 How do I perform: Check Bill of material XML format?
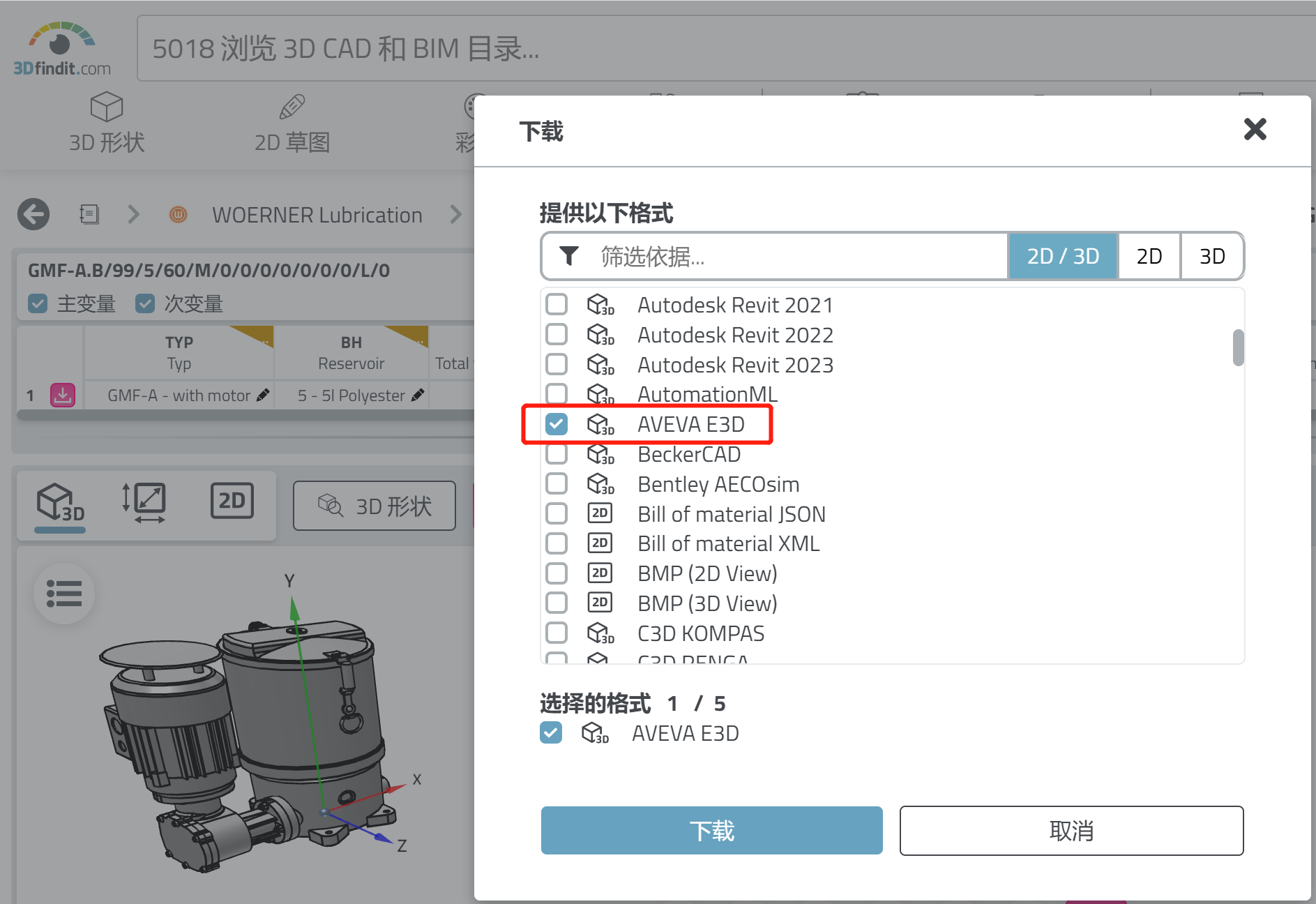pyautogui.click(x=557, y=543)
